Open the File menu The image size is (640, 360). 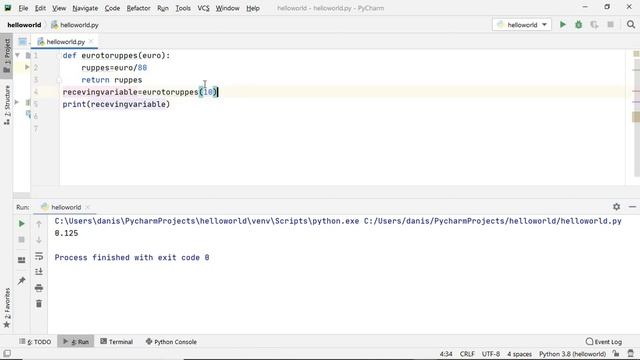23,8
